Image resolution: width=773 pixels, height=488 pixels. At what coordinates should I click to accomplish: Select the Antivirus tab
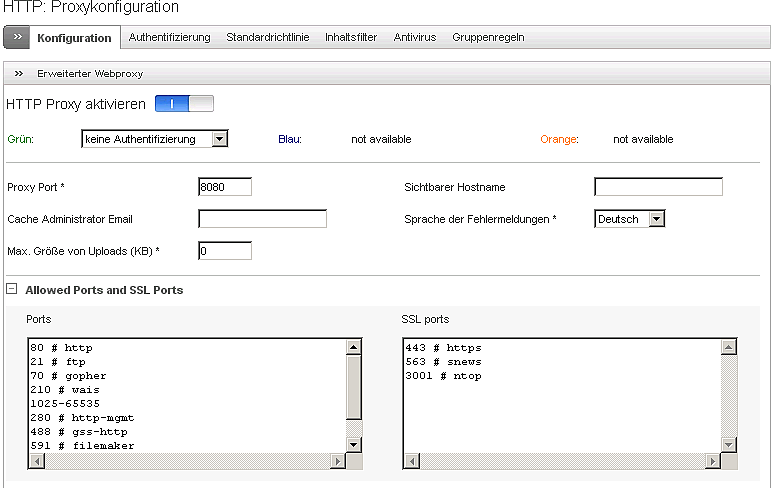pyautogui.click(x=415, y=38)
